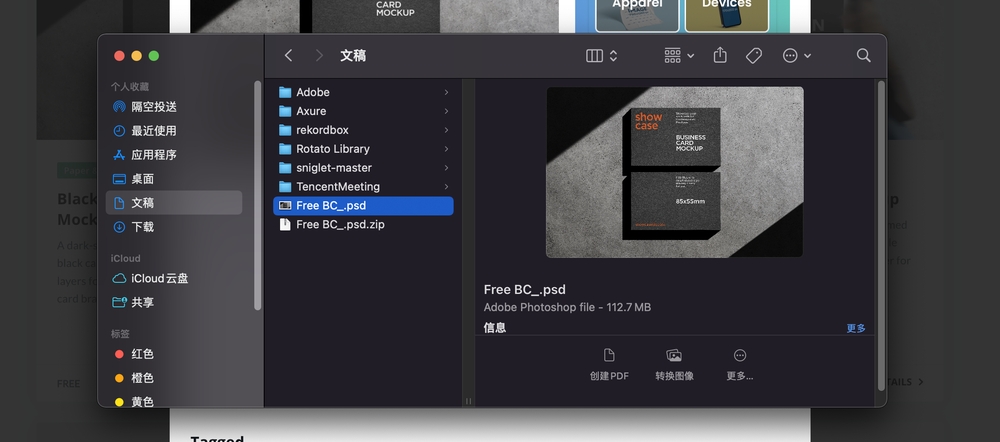Screen dimensions: 1000x442
Task: Open the search magnifier in Finder toolbar
Action: pyautogui.click(x=863, y=56)
